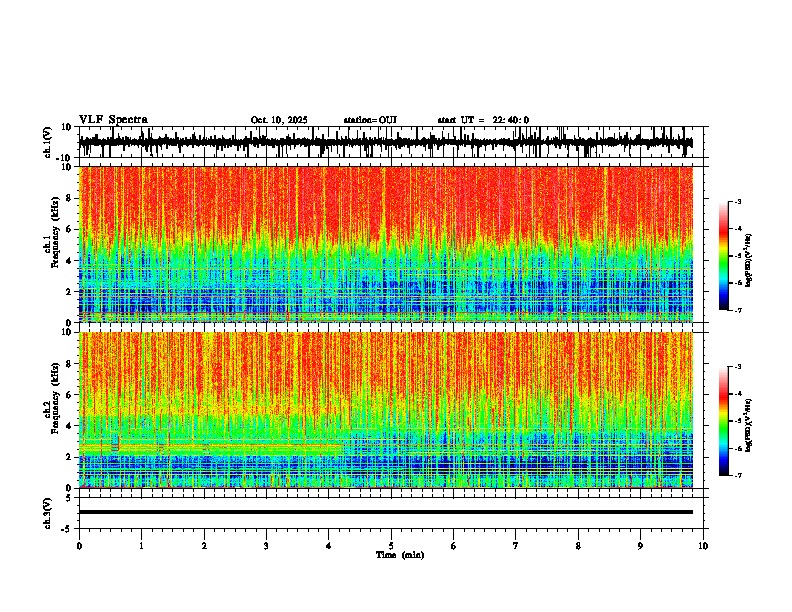Click time axis tick label "3"
792x612 pixels.
(x=266, y=546)
